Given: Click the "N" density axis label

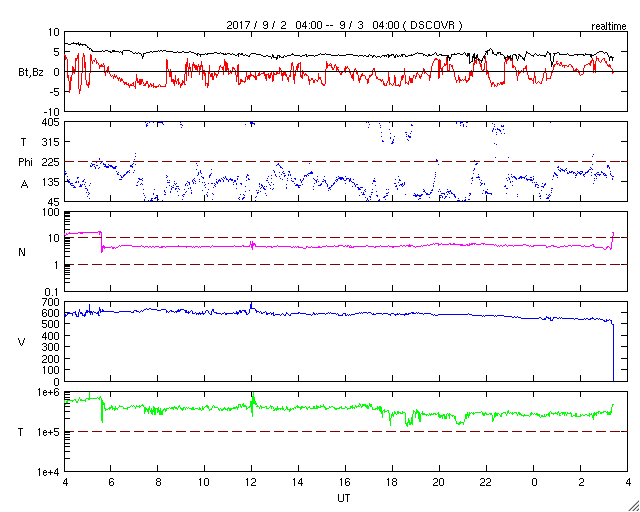Looking at the screenshot, I should point(22,252).
